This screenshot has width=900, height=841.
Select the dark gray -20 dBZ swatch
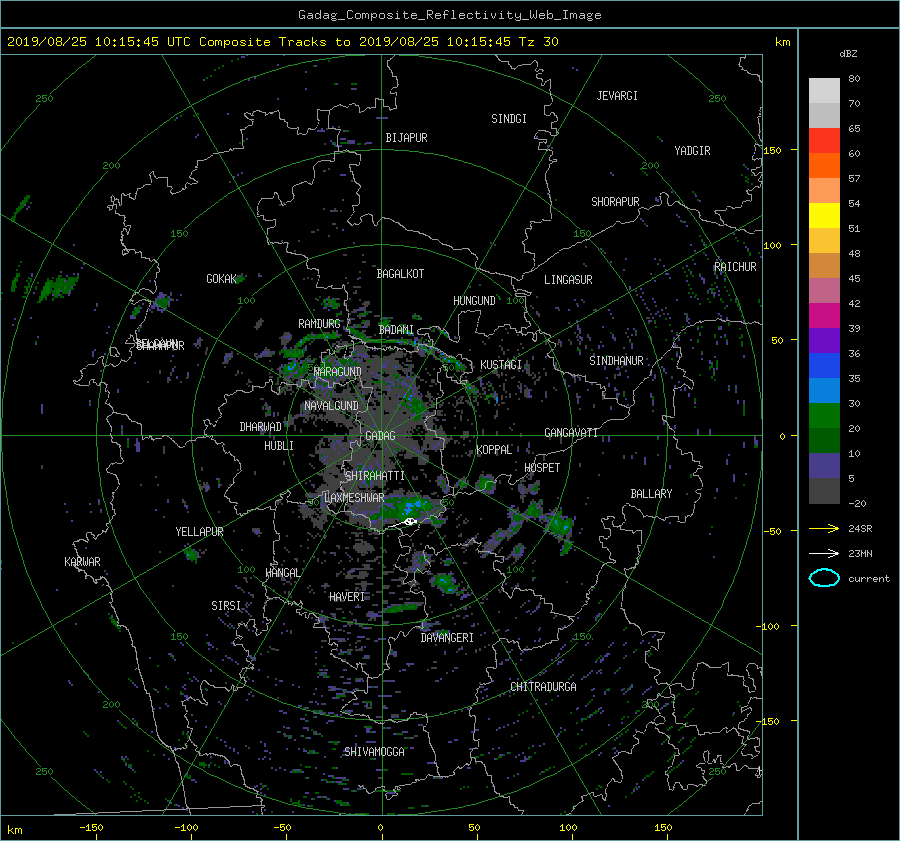824,490
